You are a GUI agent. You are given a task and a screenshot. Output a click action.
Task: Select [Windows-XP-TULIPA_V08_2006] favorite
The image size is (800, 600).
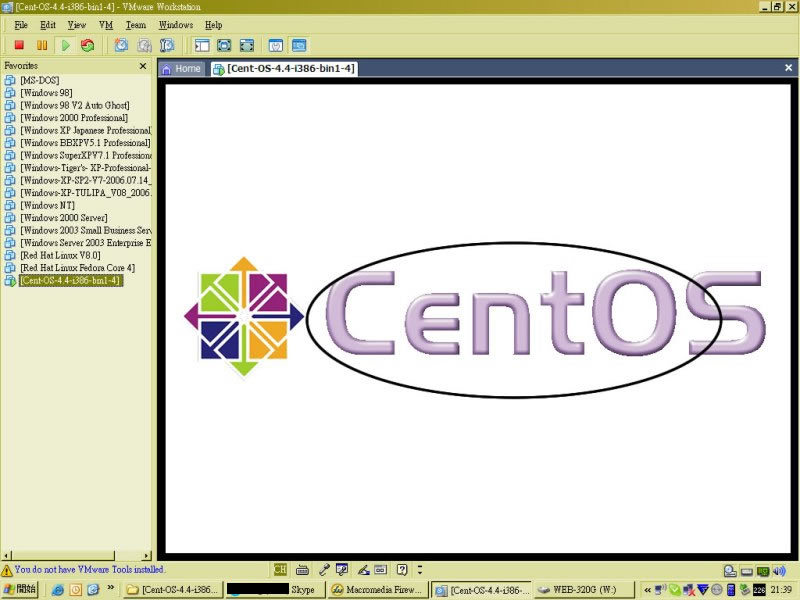pos(78,193)
